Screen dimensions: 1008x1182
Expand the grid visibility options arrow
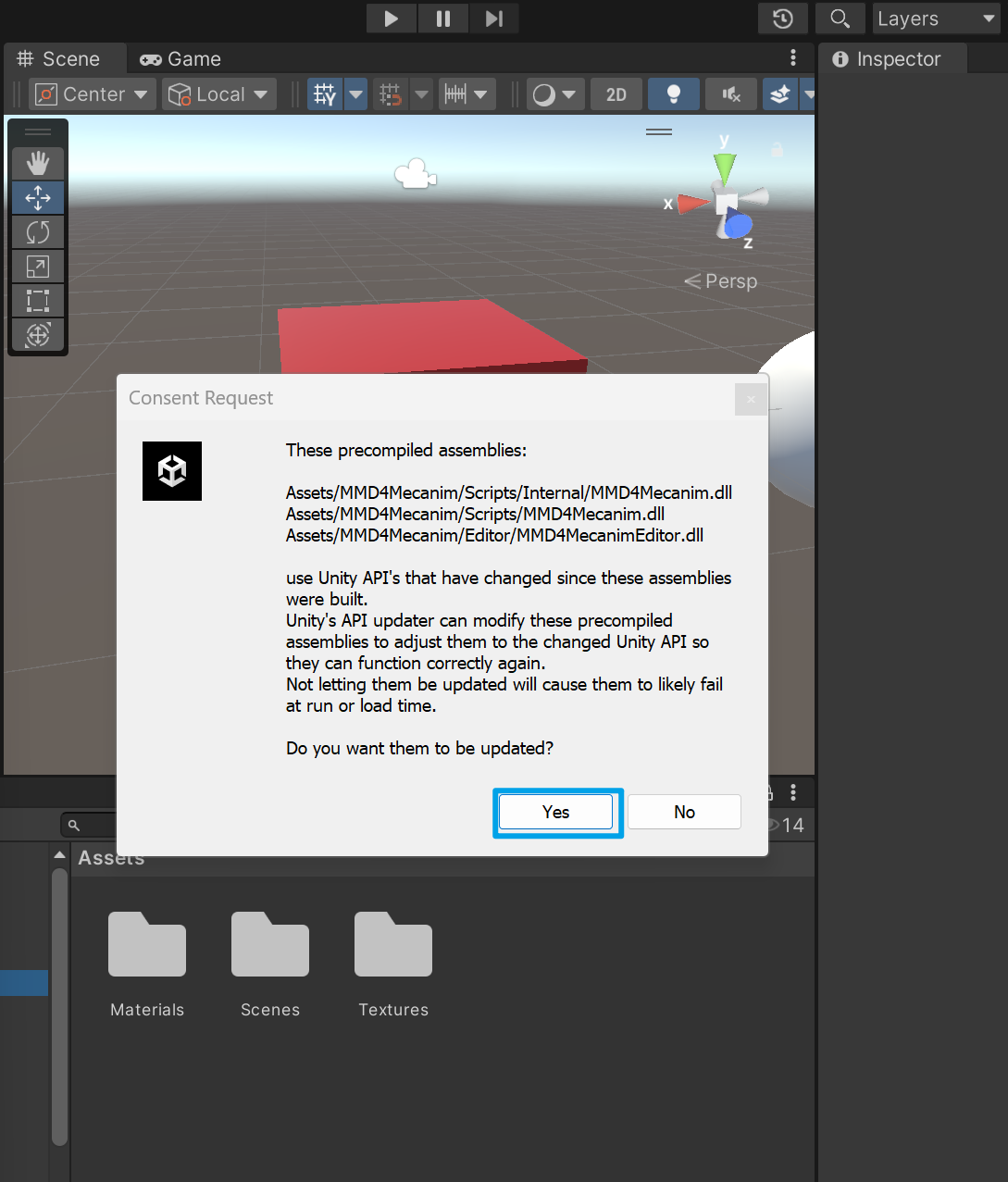[x=356, y=94]
